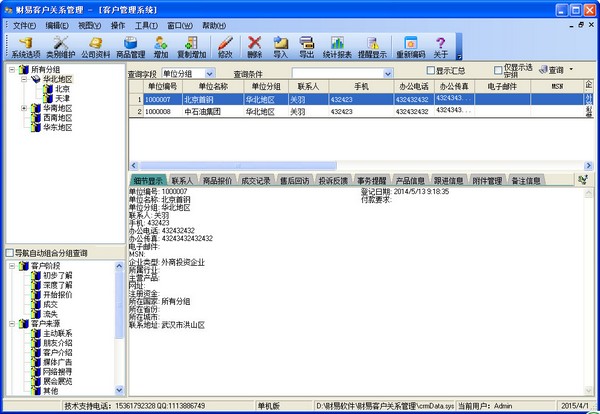Sort by 单位名称 column header
The width and height of the screenshot is (600, 414).
pyautogui.click(x=213, y=86)
